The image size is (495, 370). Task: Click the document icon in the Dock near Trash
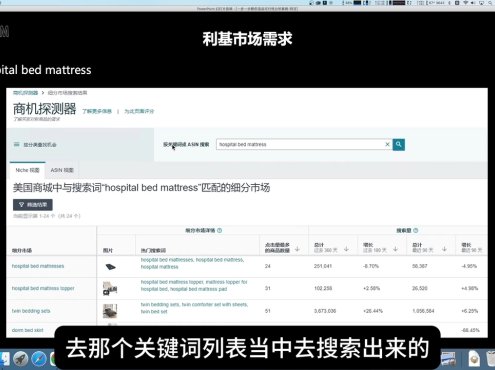pos(474,359)
